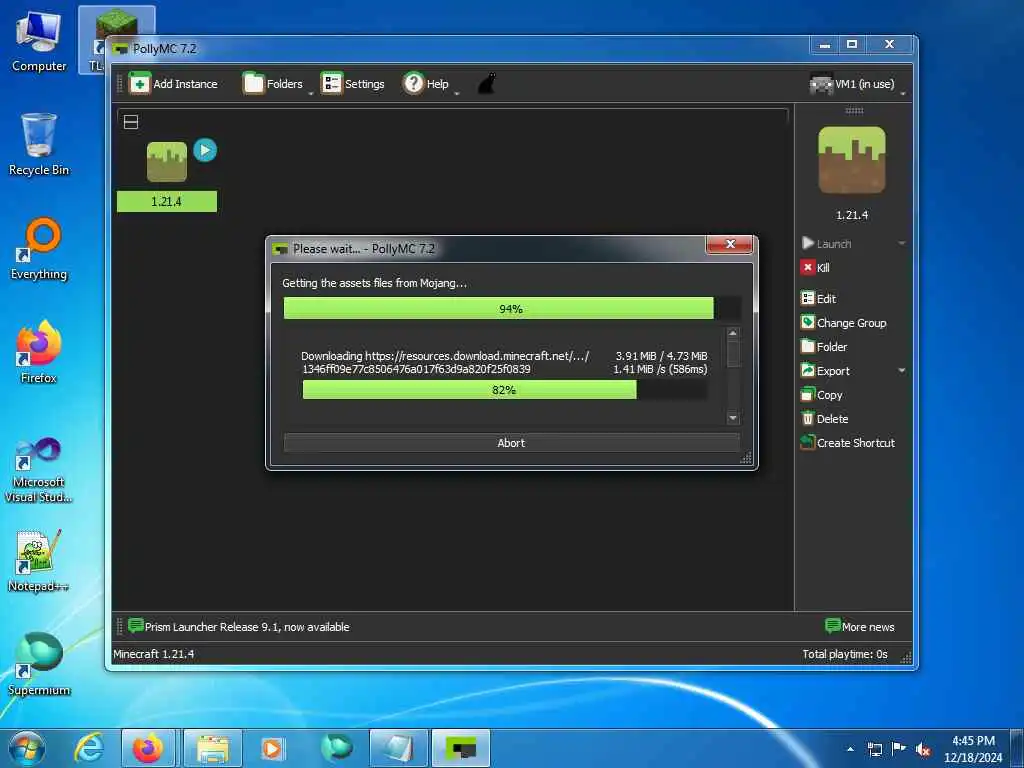The width and height of the screenshot is (1024, 768).
Task: Expand the Help dropdown arrow
Action: point(456,93)
